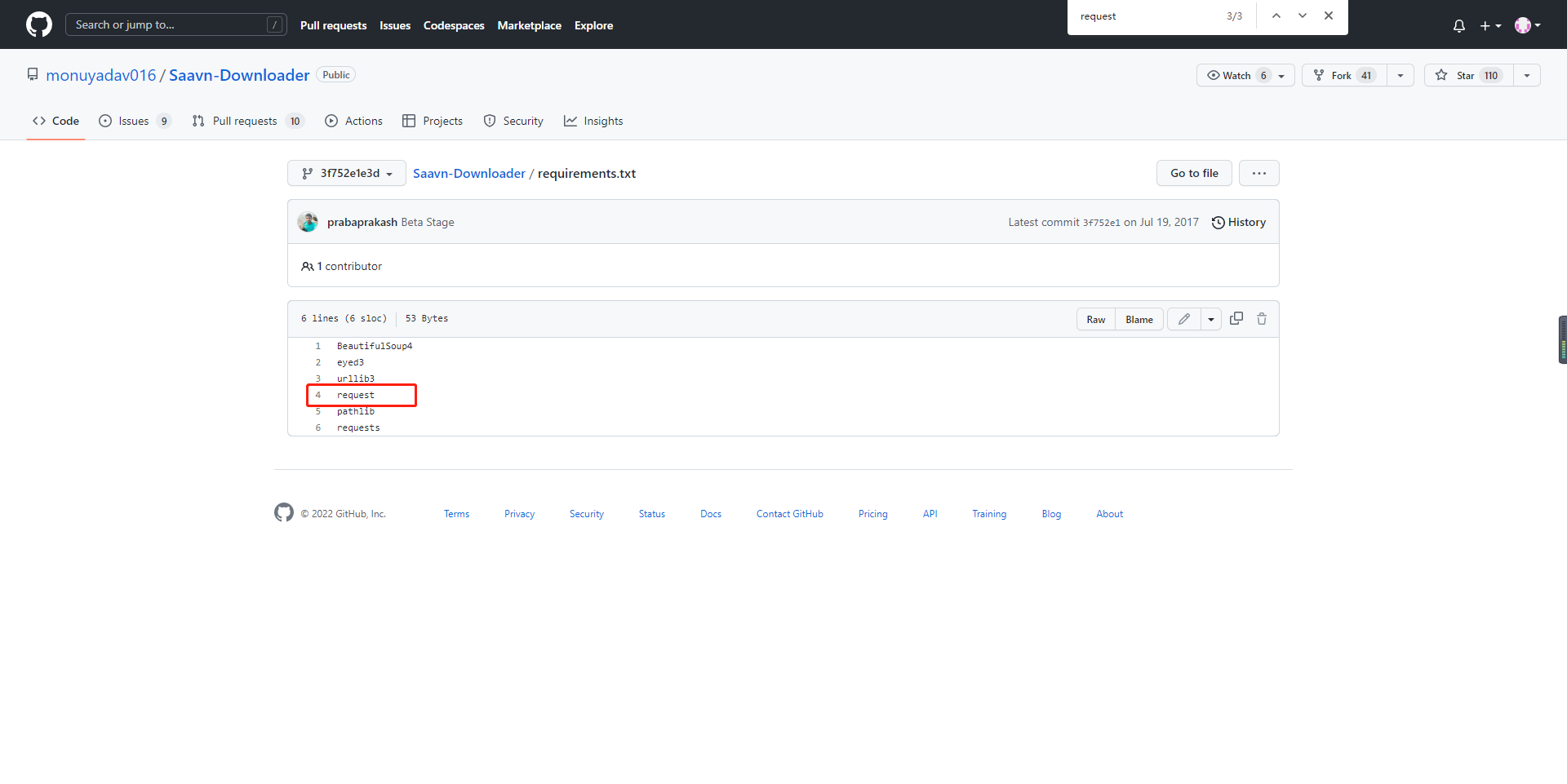Open the more options kebab menu

click(1258, 173)
